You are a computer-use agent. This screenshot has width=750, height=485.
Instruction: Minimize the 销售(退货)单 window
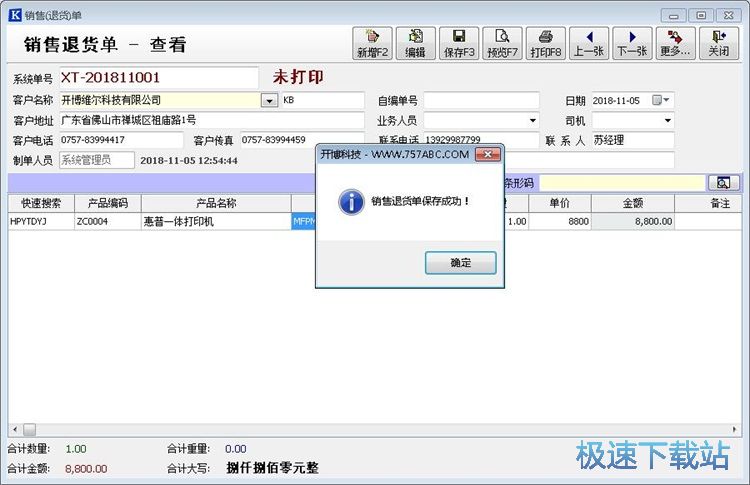tap(673, 16)
